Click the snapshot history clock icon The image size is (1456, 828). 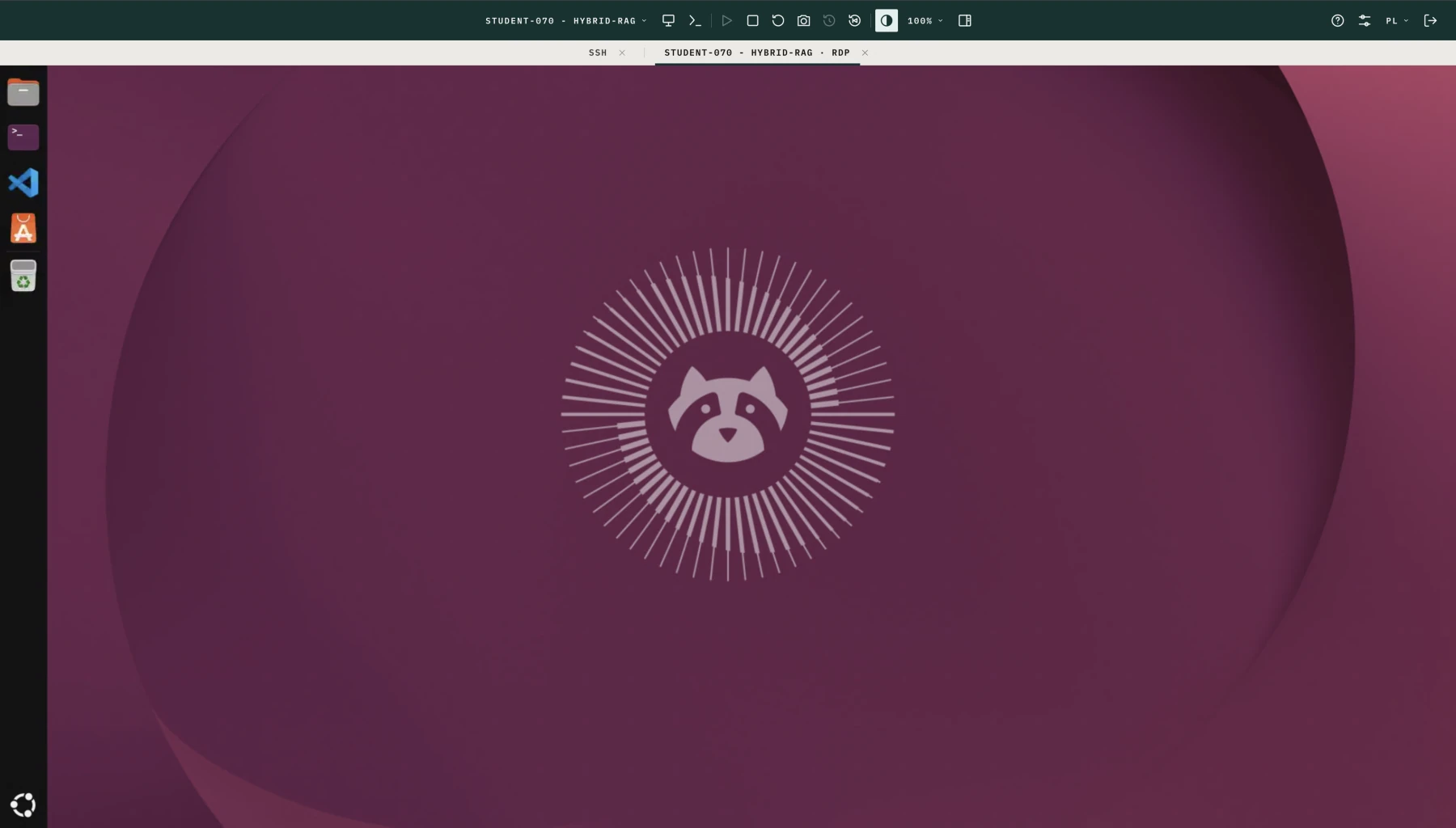pyautogui.click(x=829, y=21)
